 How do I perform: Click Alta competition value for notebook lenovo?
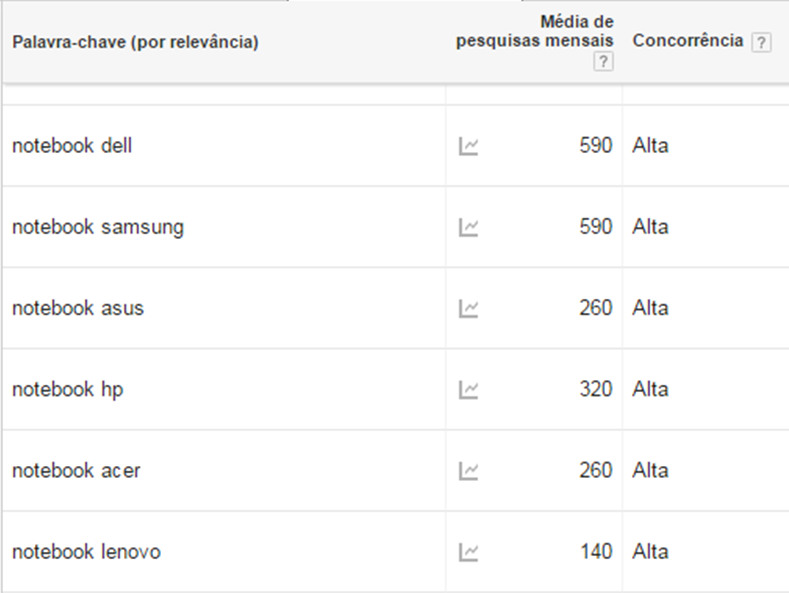[650, 551]
